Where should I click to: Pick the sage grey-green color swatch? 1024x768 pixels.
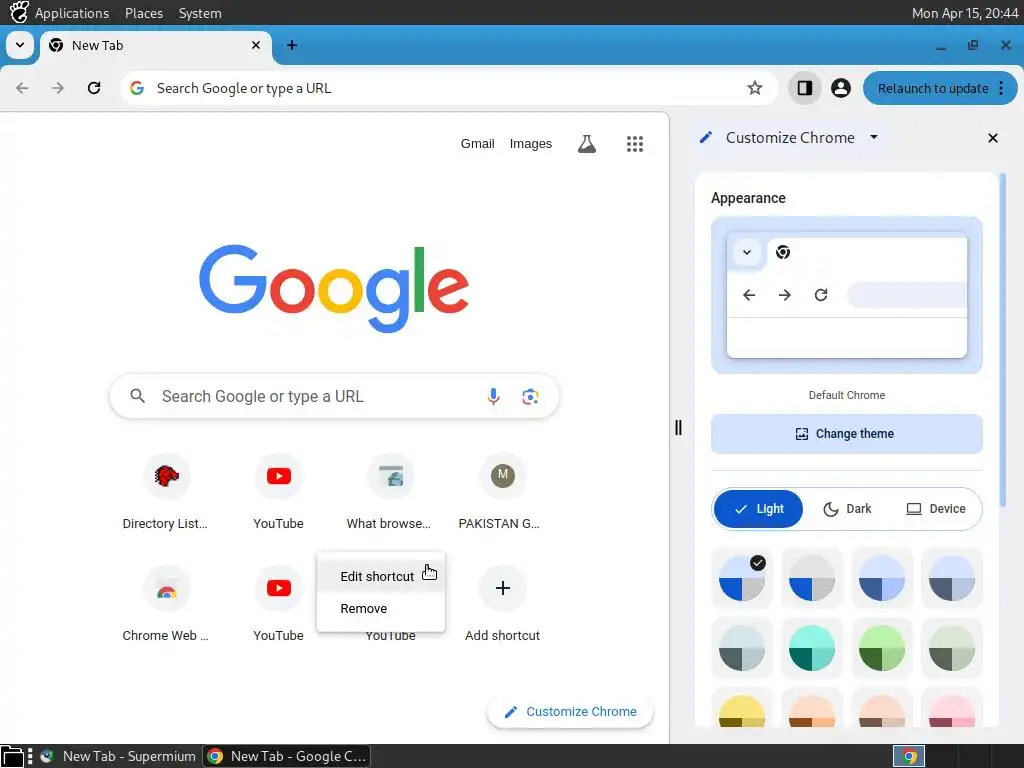(x=952, y=648)
